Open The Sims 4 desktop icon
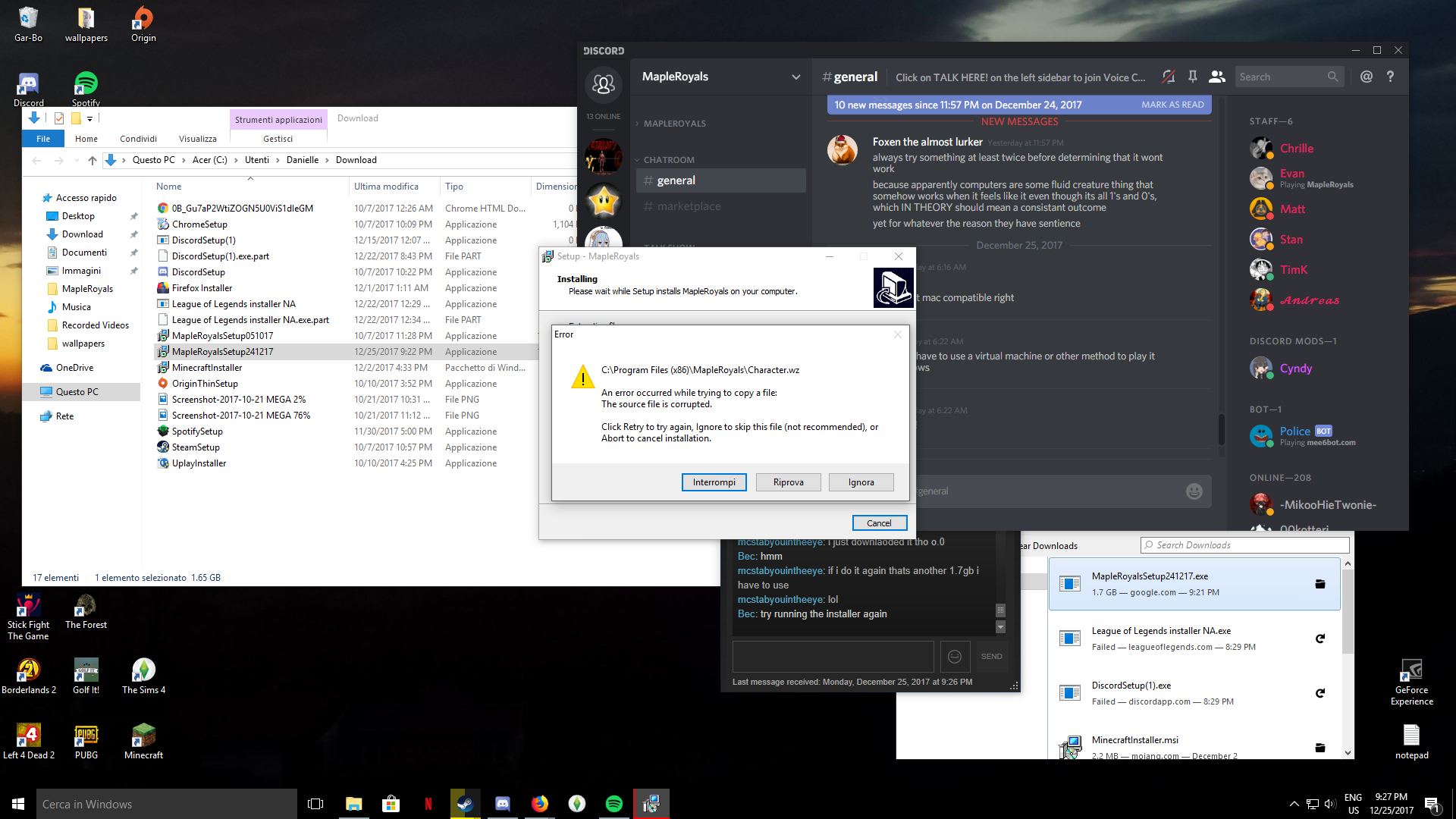The height and width of the screenshot is (819, 1456). pos(143,676)
